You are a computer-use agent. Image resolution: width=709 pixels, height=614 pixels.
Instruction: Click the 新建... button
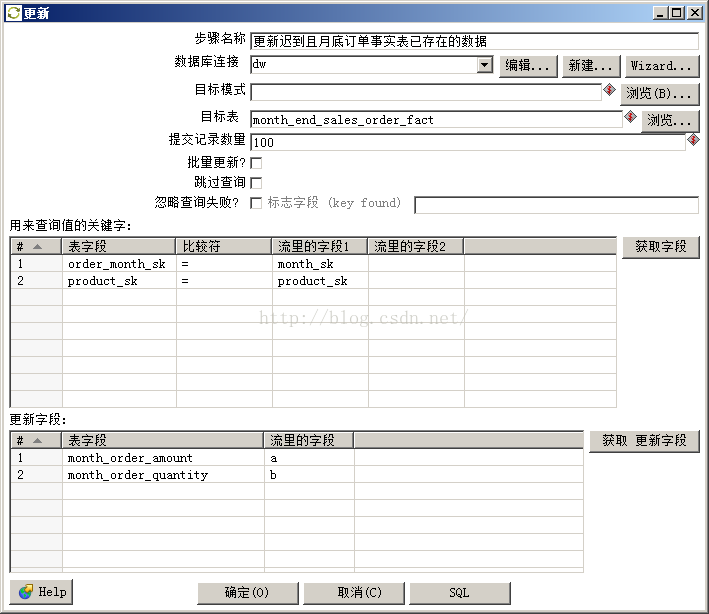click(x=591, y=66)
